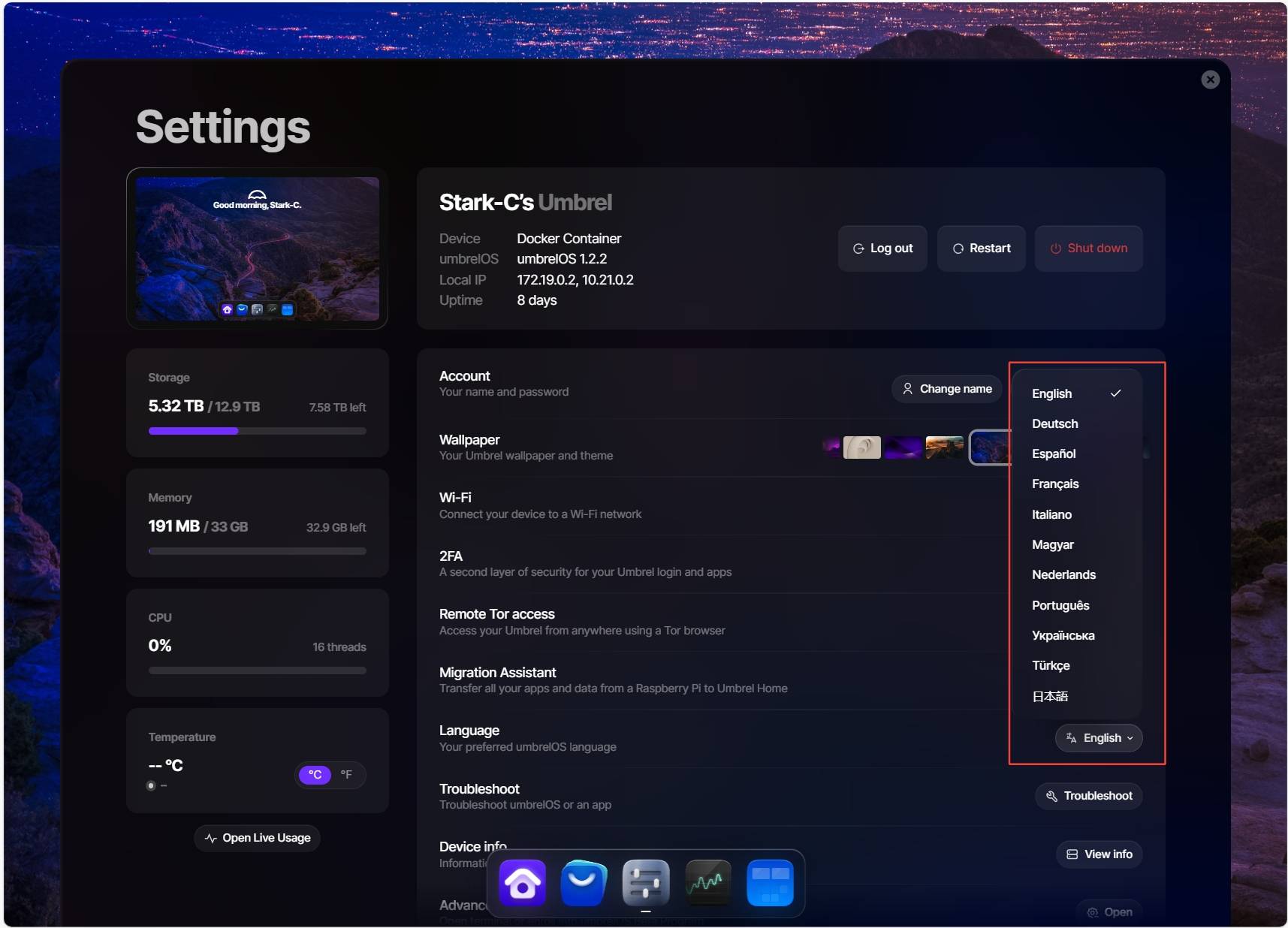Click the umbrelOS 1.2.2 version text
This screenshot has width=1288, height=928.
[562, 259]
